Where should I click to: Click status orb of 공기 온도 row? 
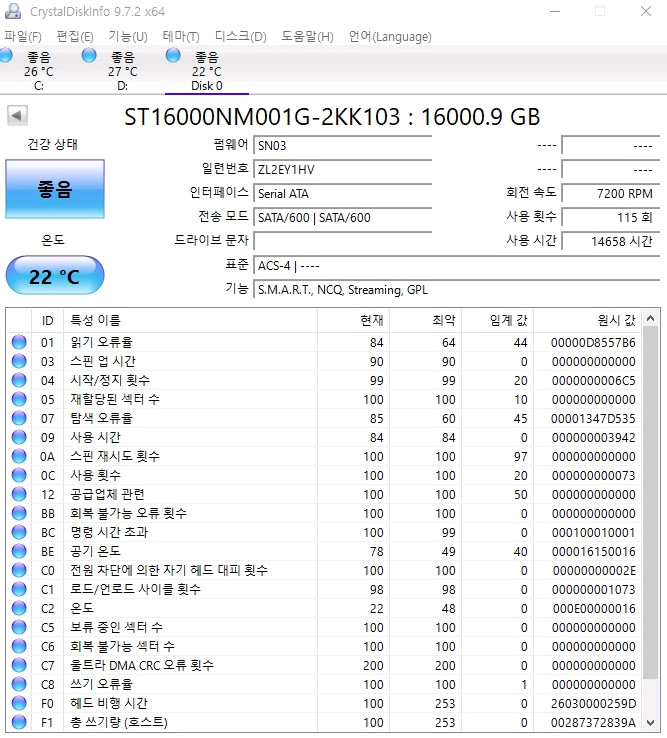click(x=19, y=551)
